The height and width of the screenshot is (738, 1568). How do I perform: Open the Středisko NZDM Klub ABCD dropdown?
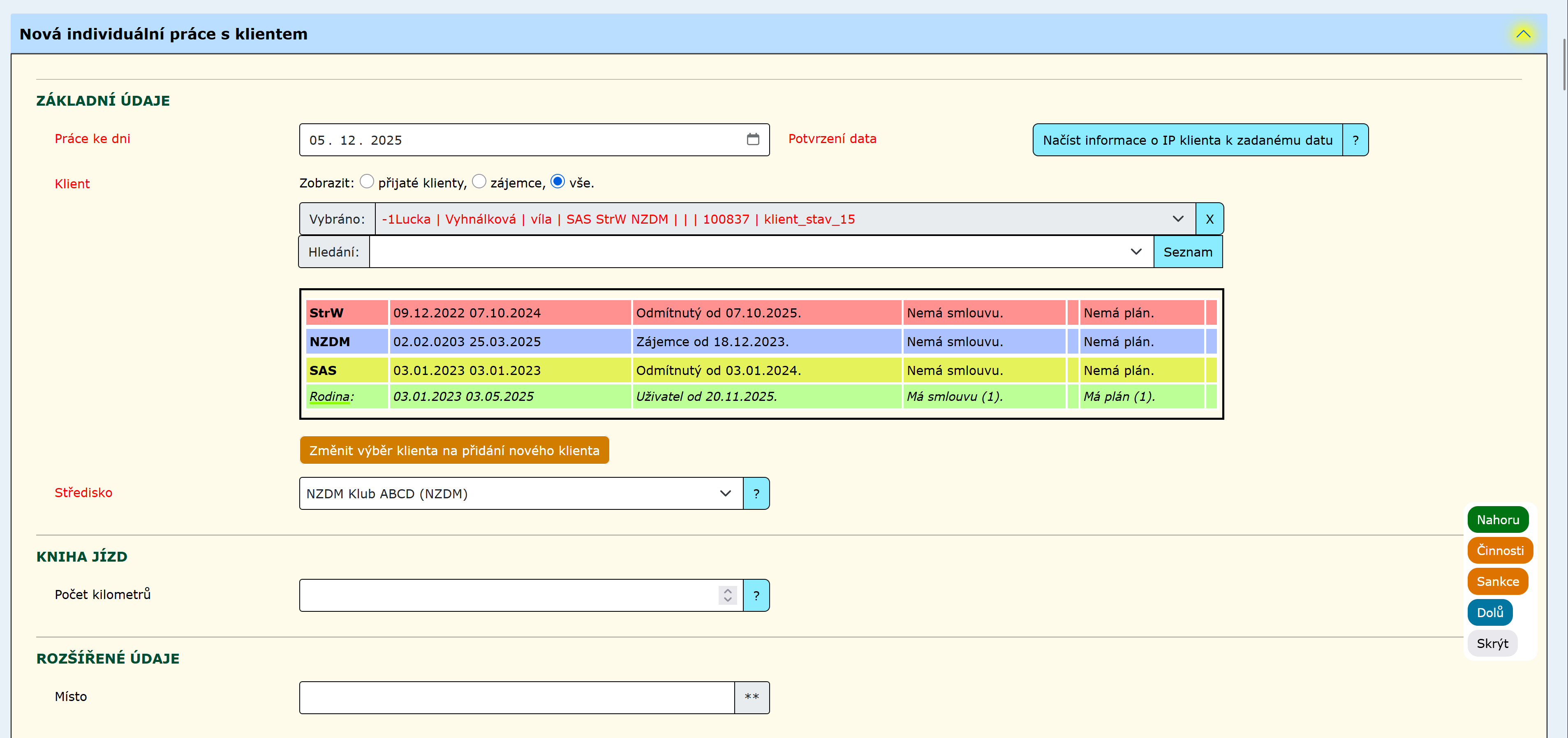coord(520,494)
